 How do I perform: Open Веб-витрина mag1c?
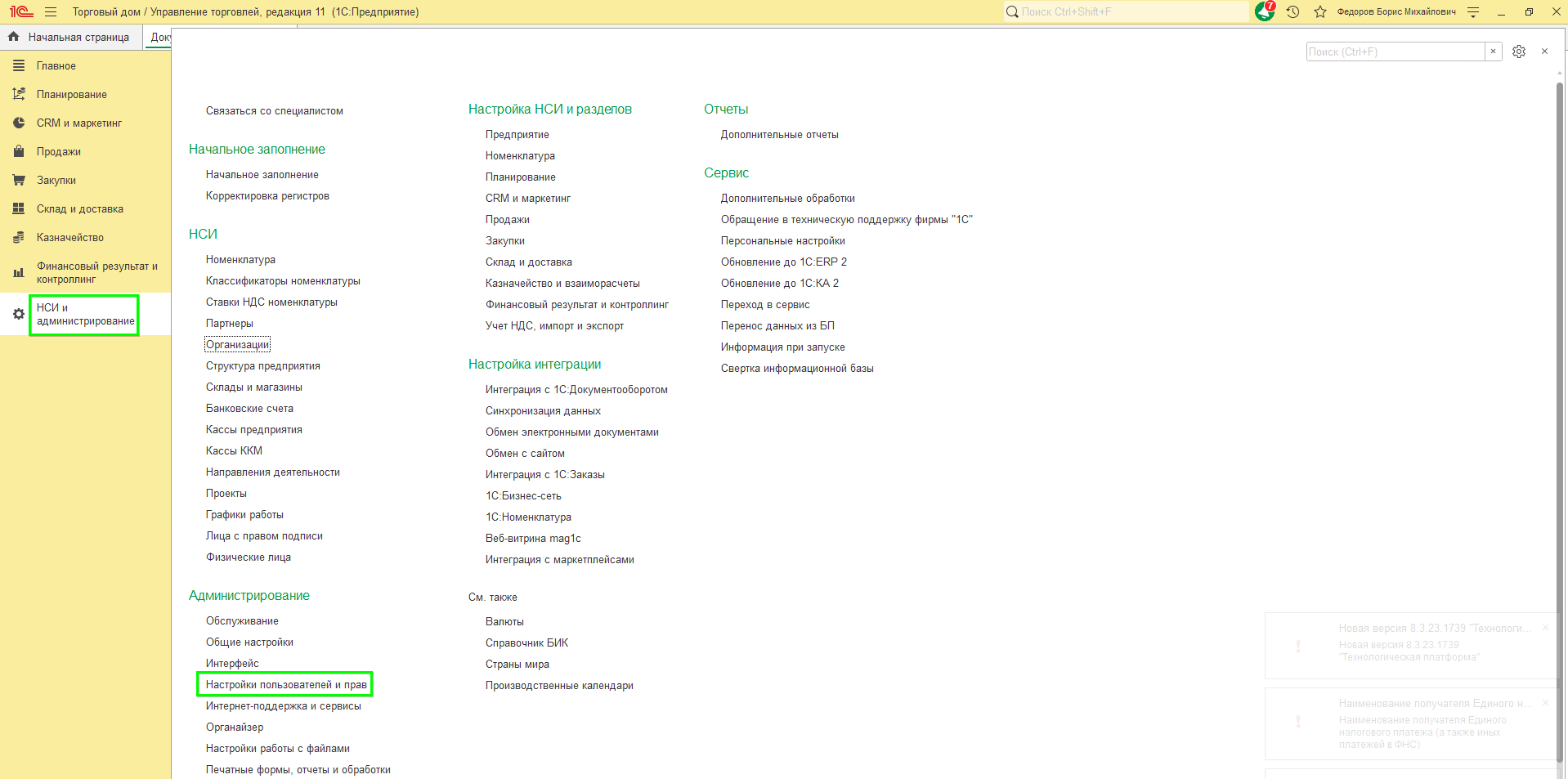(533, 539)
